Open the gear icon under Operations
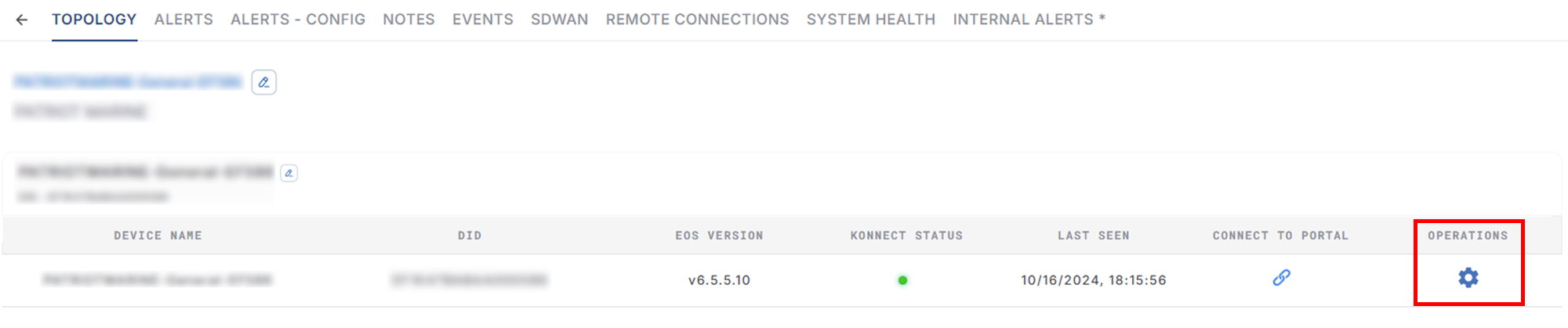The width and height of the screenshot is (1568, 328). point(1468,278)
